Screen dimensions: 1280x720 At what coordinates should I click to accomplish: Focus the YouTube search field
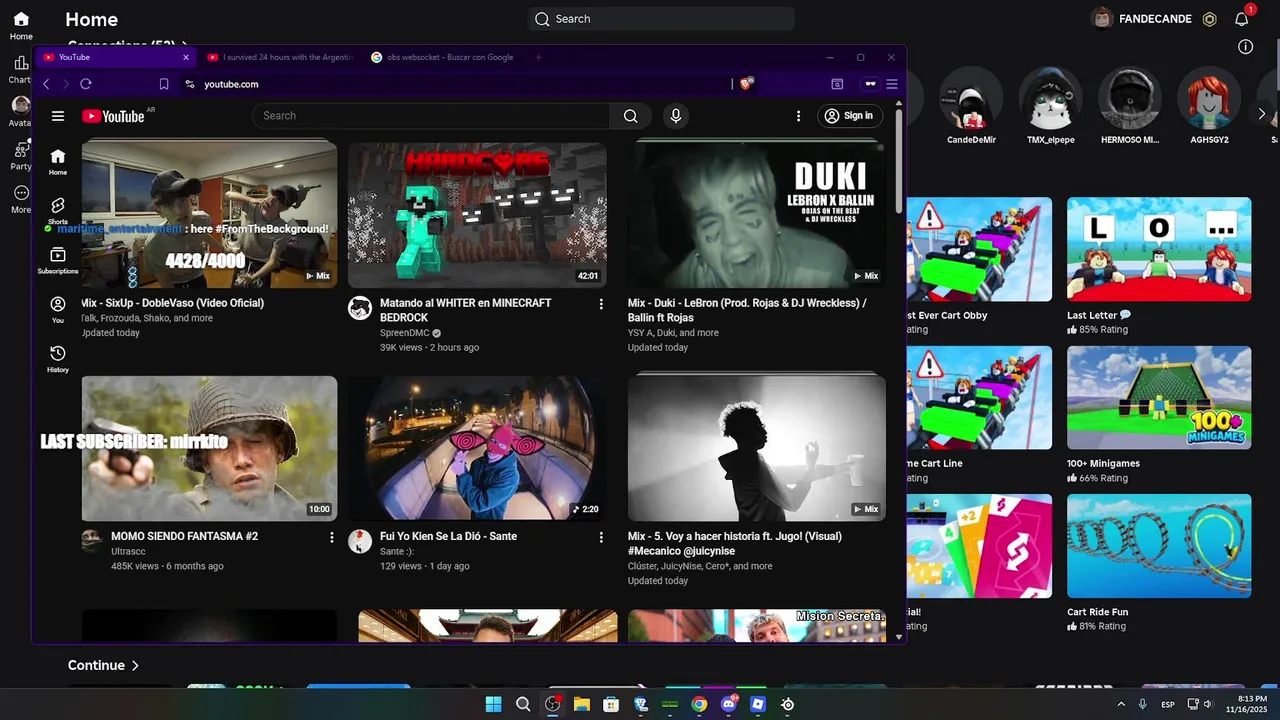click(x=431, y=116)
